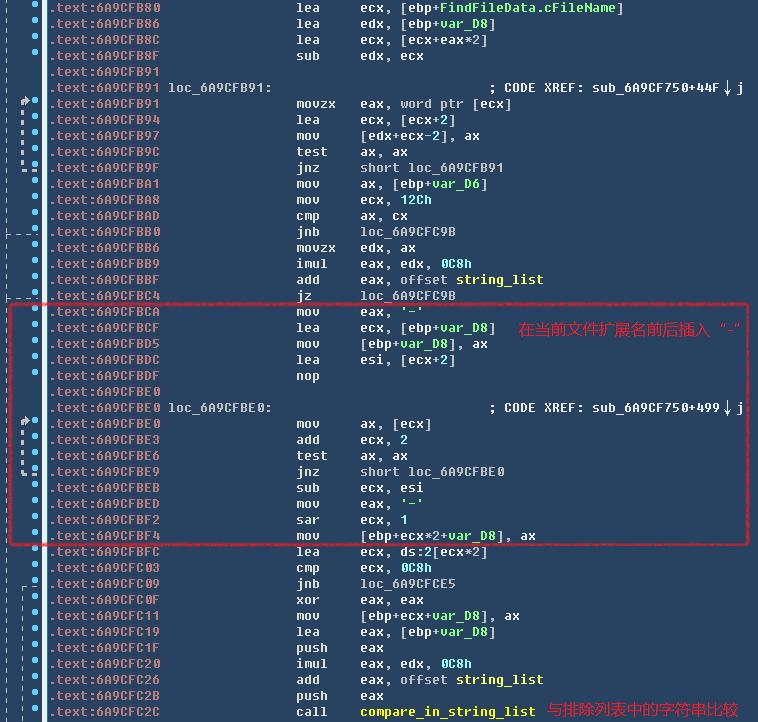Image resolution: width=758 pixels, height=722 pixels.
Task: Jump to loc_6A9CFC9B on the jnb line
Action: click(x=408, y=232)
